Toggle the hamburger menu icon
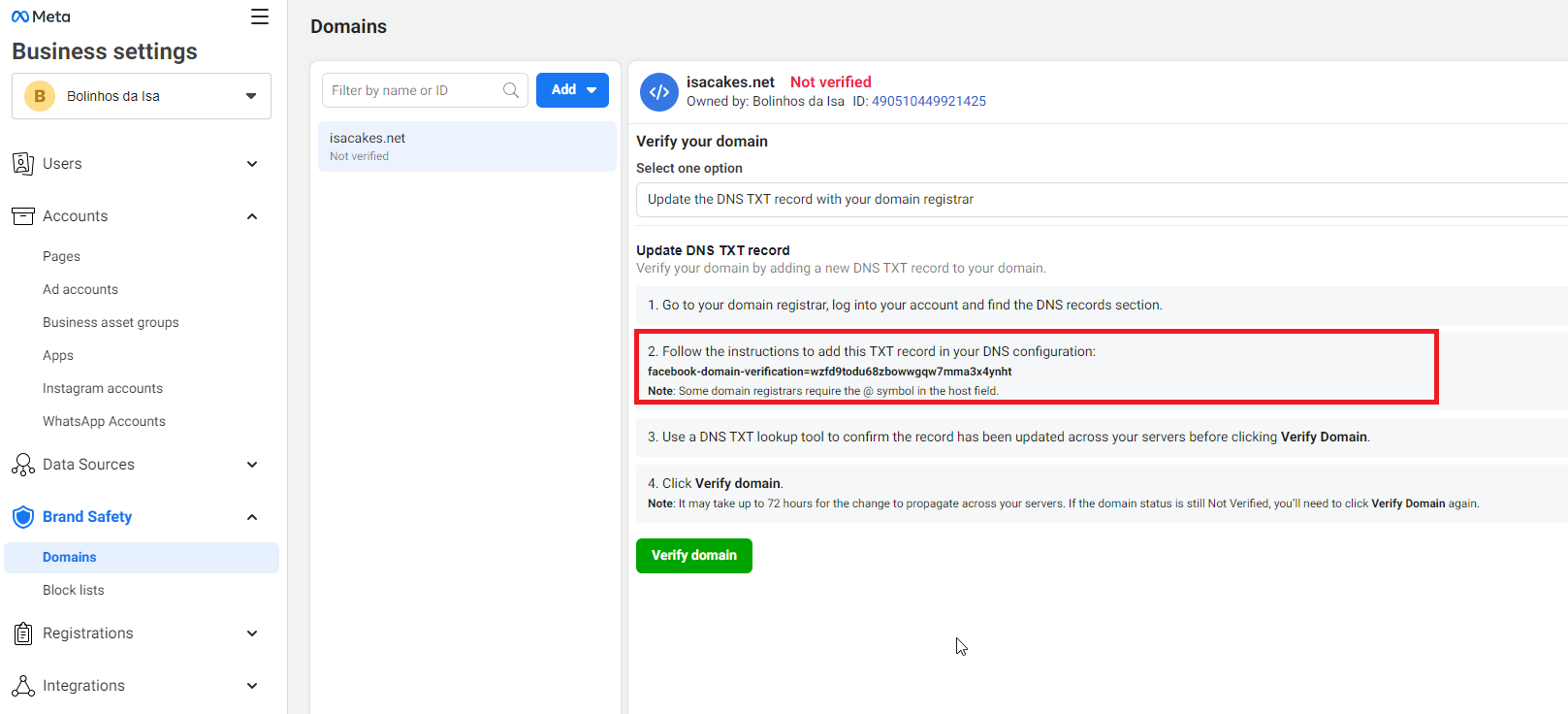Viewport: 1568px width, 714px height. tap(260, 16)
